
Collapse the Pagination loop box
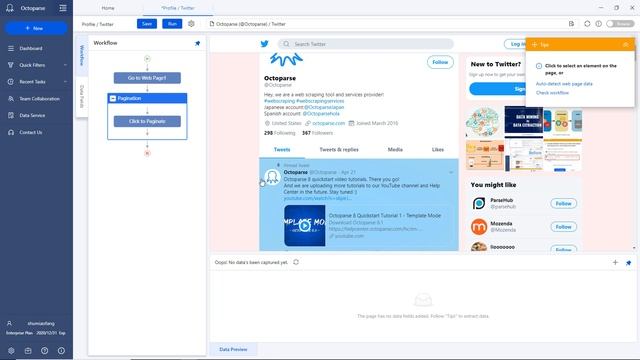[113, 98]
